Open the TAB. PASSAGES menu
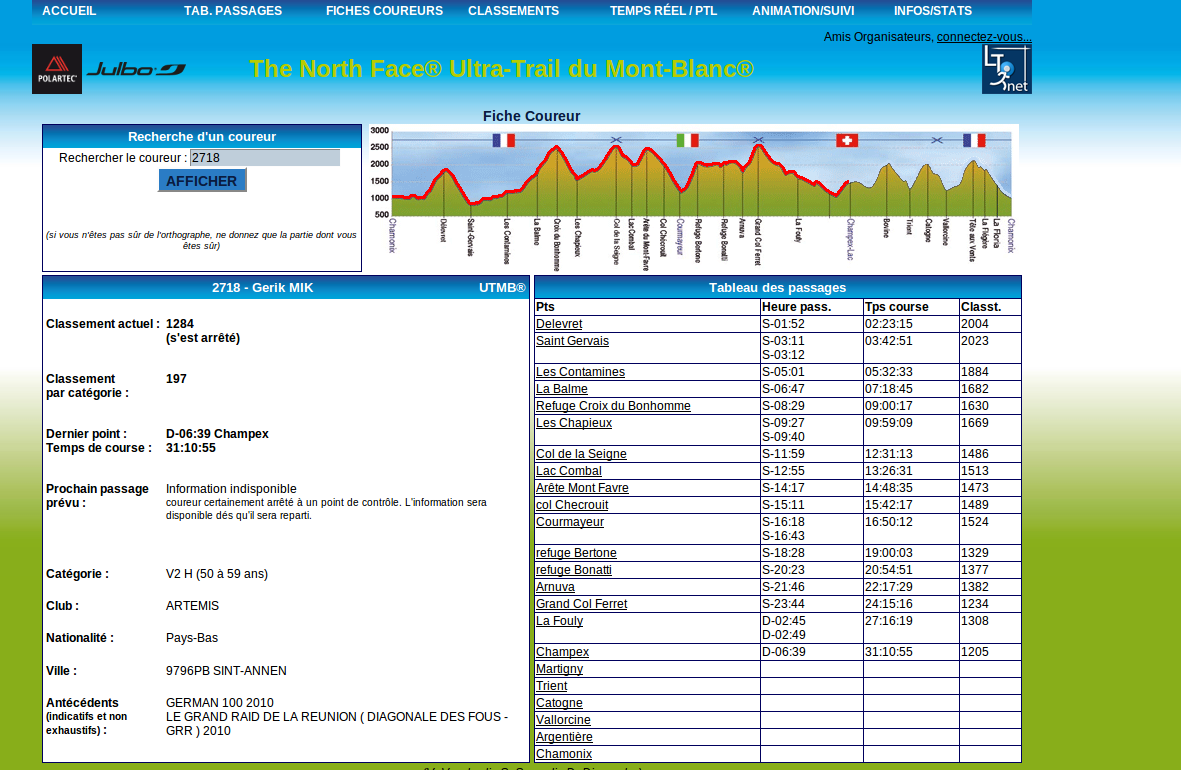The image size is (1181, 770). click(233, 11)
